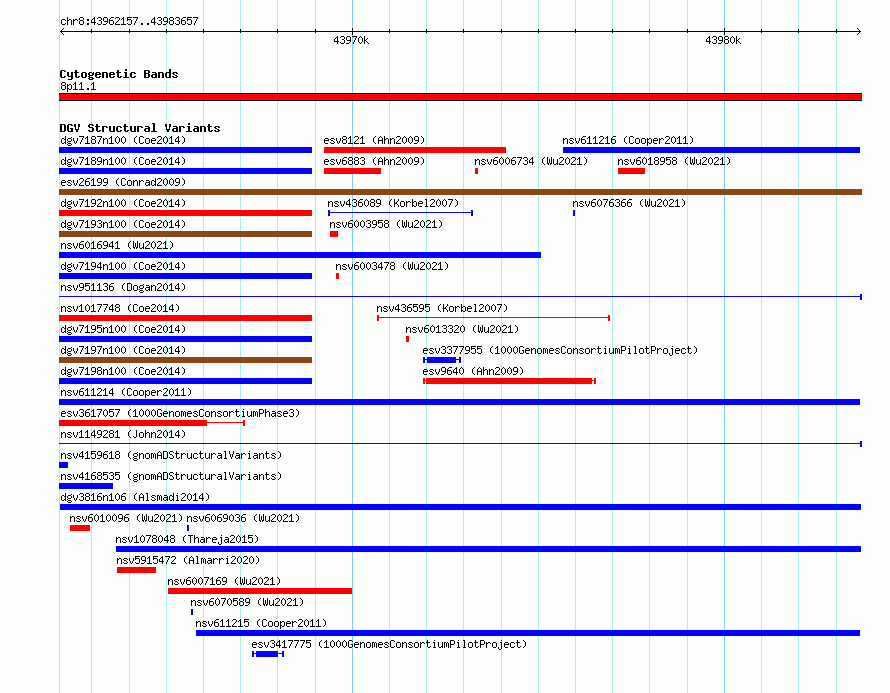Select dgv7195n100 (Coe2014) label
The image size is (890, 693).
point(123,329)
